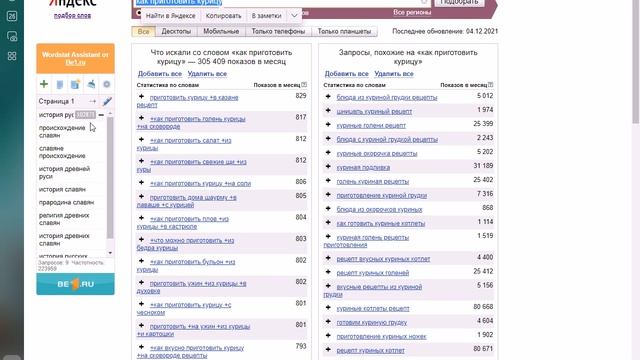Choose 'Найти в Яндексе' in the popup

click(171, 16)
